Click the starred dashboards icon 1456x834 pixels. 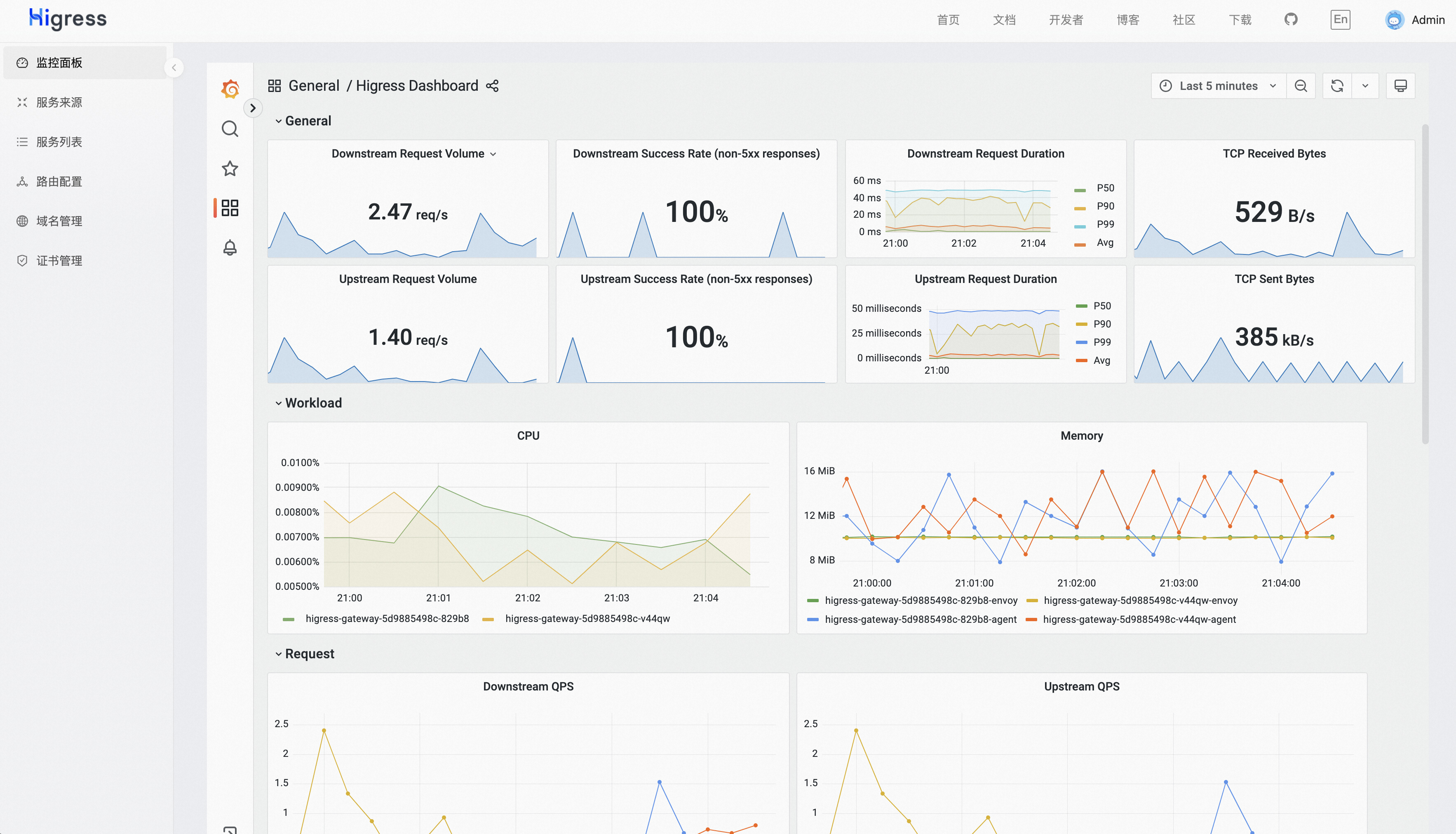point(230,168)
